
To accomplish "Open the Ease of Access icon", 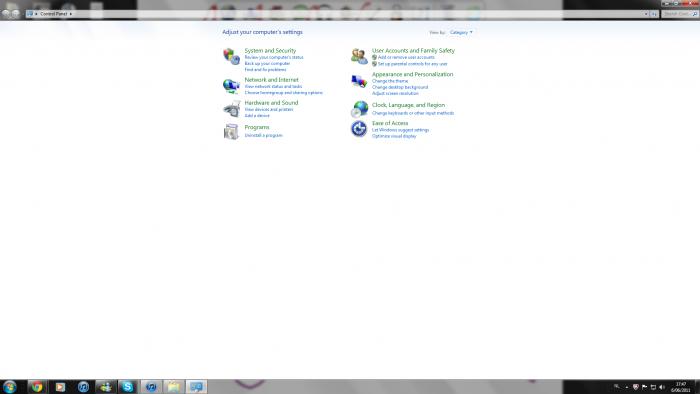I will (359, 129).
